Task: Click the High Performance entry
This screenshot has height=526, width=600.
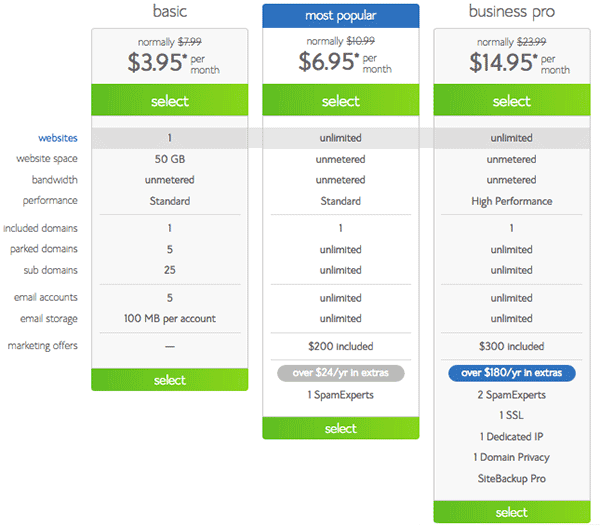Action: pyautogui.click(x=512, y=201)
